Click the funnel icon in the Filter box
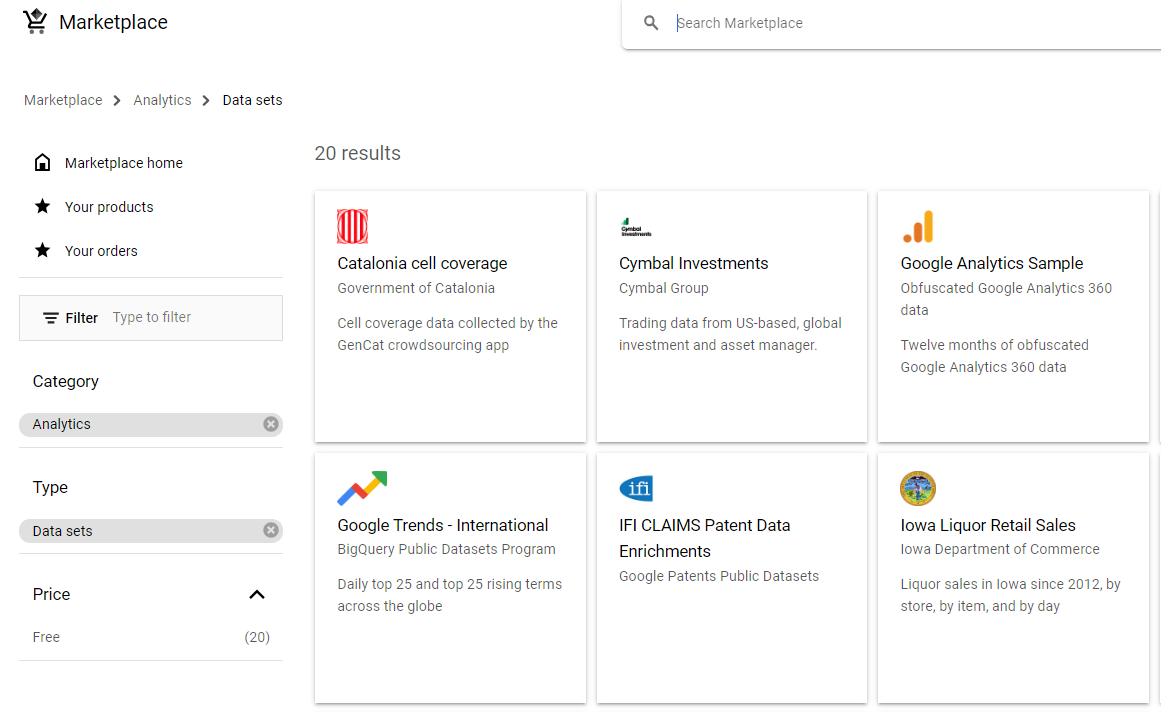 (x=52, y=317)
